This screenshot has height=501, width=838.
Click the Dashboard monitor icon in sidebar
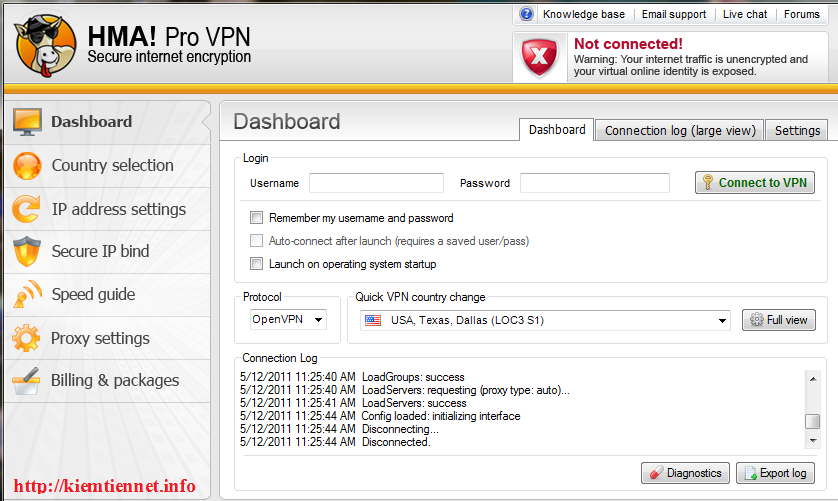pyautogui.click(x=27, y=122)
